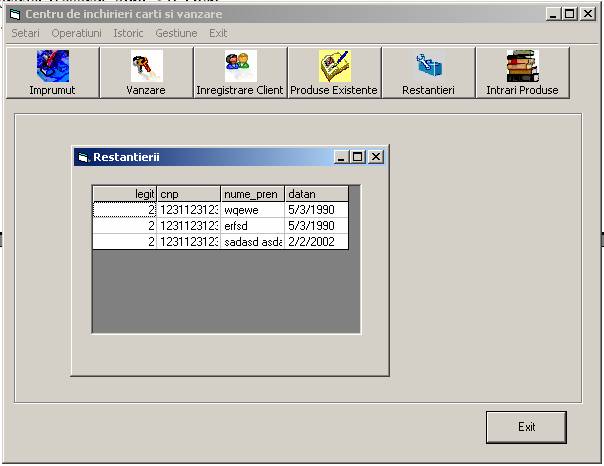
Task: Open the Imprumut toolbar button
Action: [x=52, y=72]
